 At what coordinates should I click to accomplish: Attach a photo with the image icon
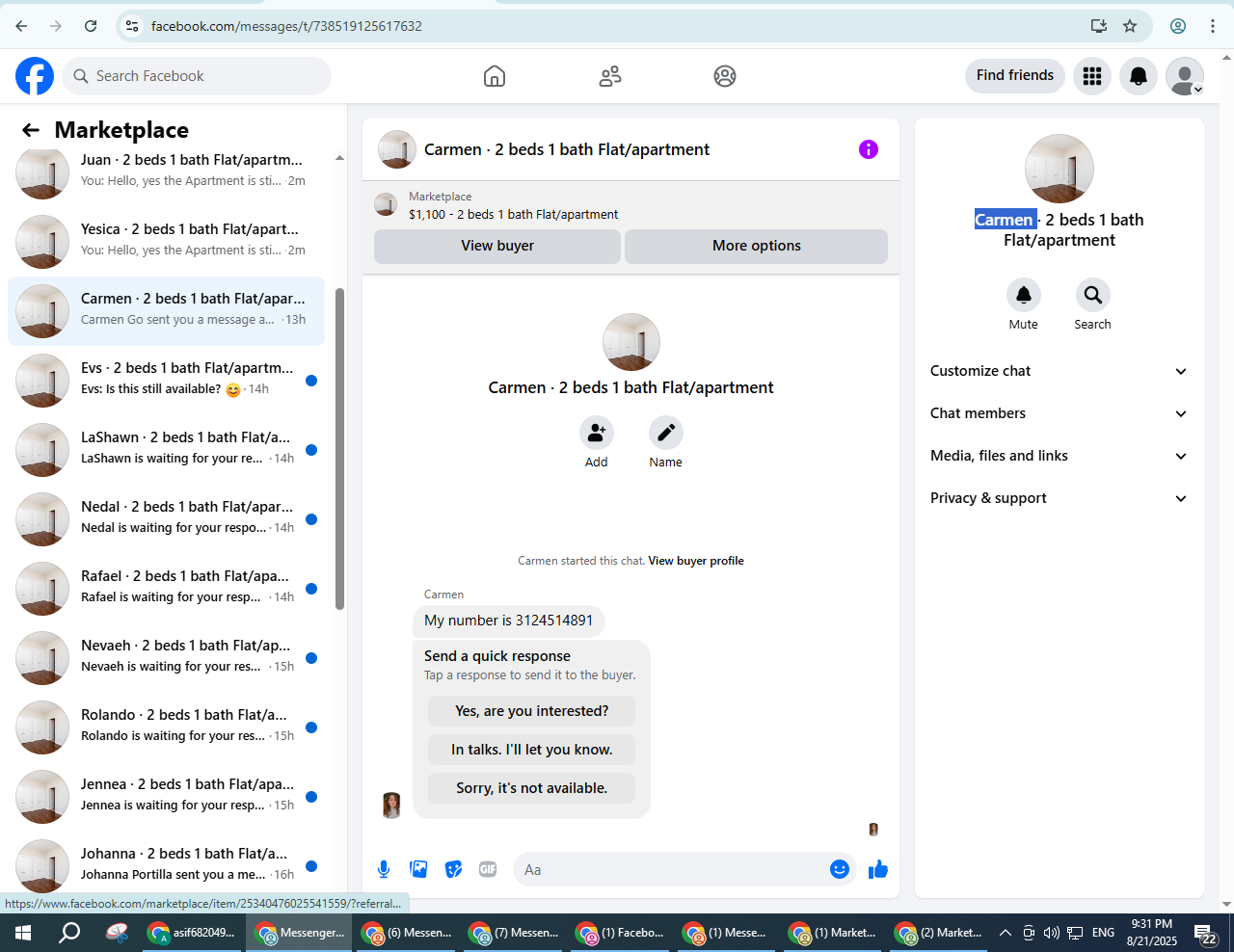418,869
